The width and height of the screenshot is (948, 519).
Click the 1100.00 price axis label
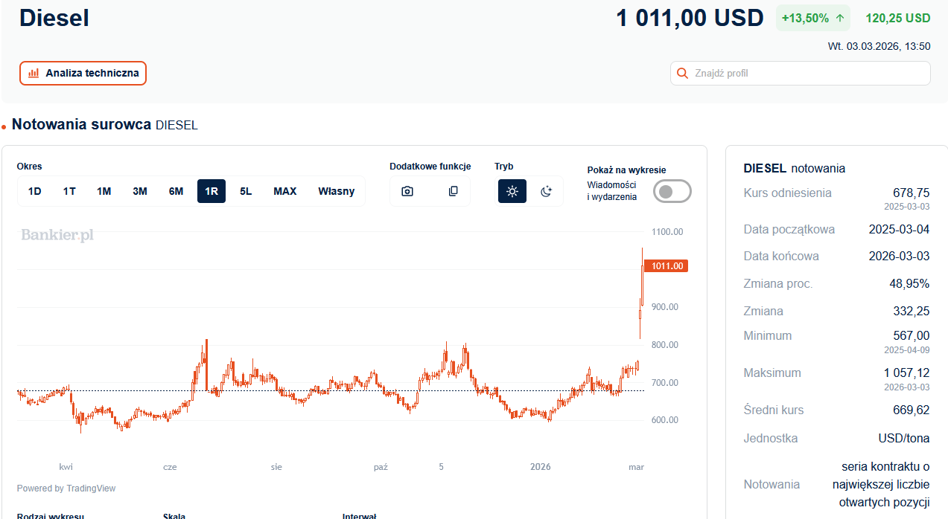pyautogui.click(x=667, y=232)
